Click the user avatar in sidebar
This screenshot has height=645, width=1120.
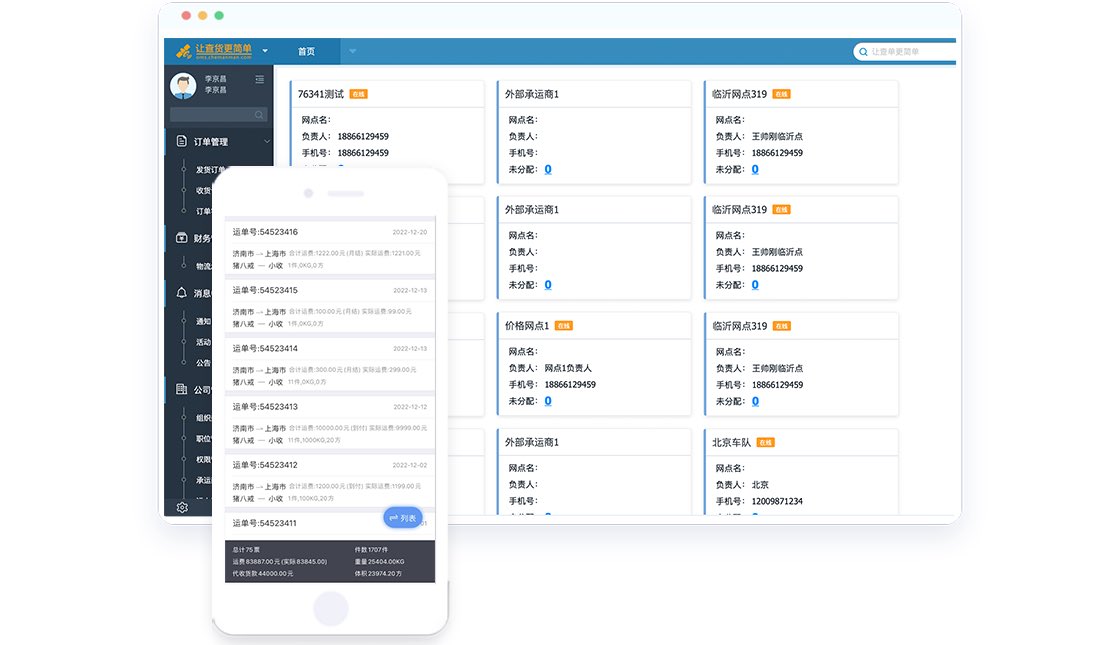(x=183, y=86)
